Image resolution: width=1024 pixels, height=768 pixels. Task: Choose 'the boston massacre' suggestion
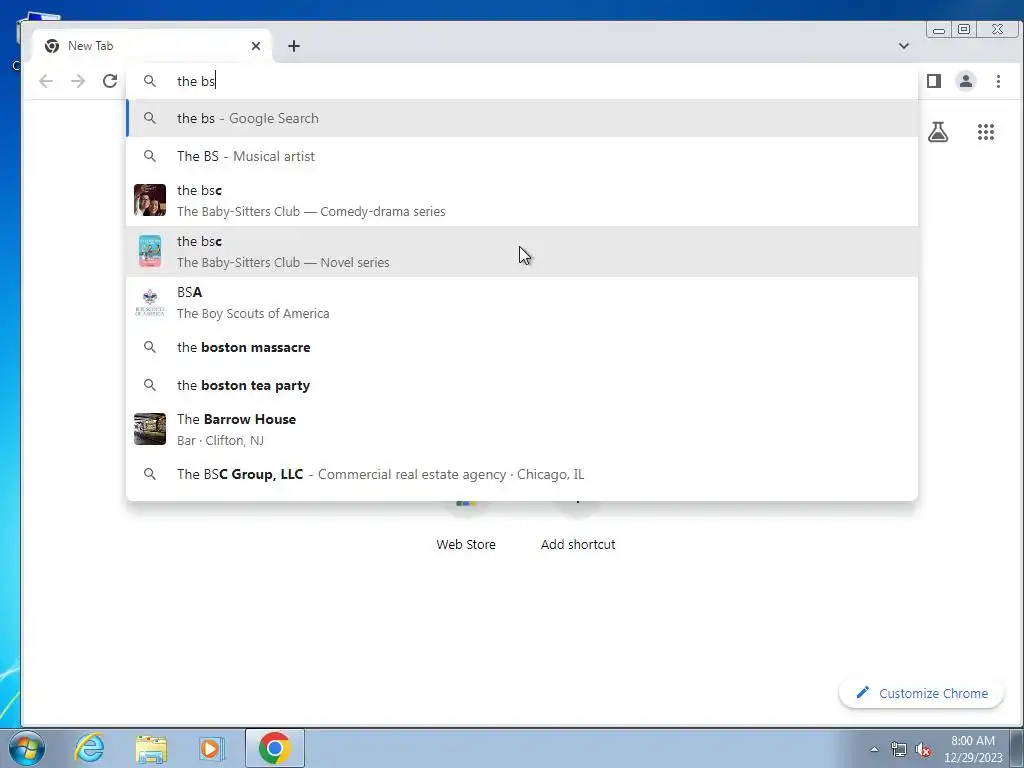522,347
